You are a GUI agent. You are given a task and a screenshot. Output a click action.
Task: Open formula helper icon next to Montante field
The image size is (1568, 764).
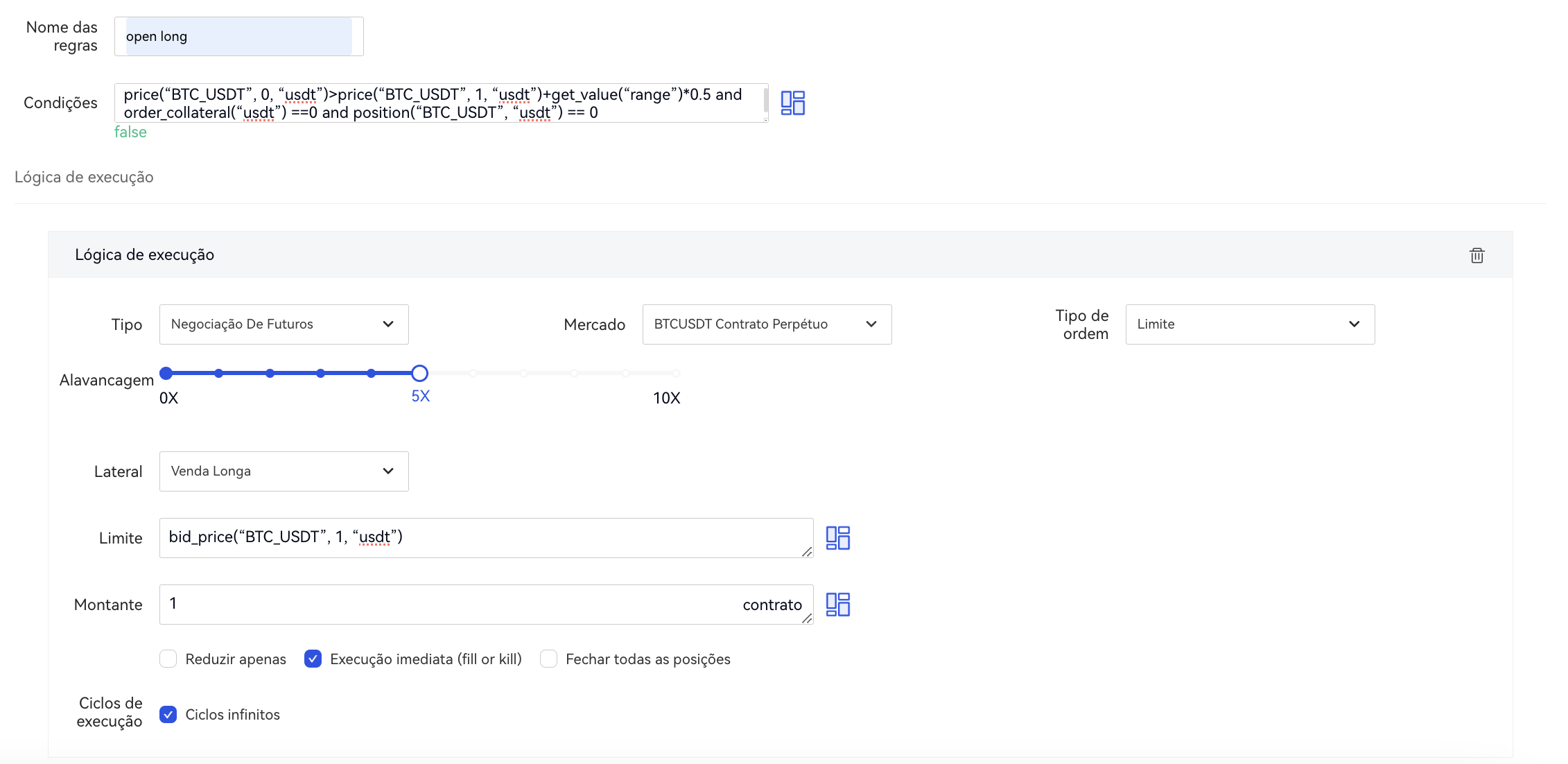click(837, 605)
